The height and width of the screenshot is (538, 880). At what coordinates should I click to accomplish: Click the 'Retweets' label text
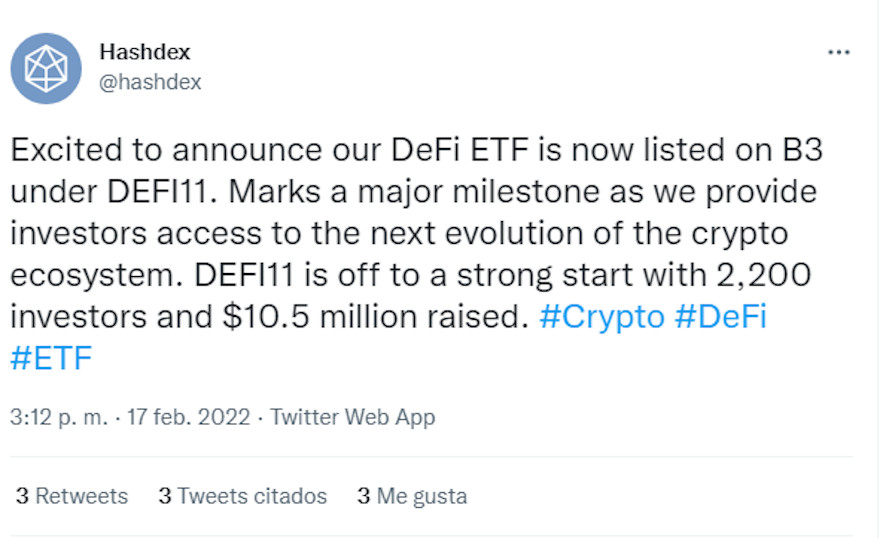coord(82,496)
